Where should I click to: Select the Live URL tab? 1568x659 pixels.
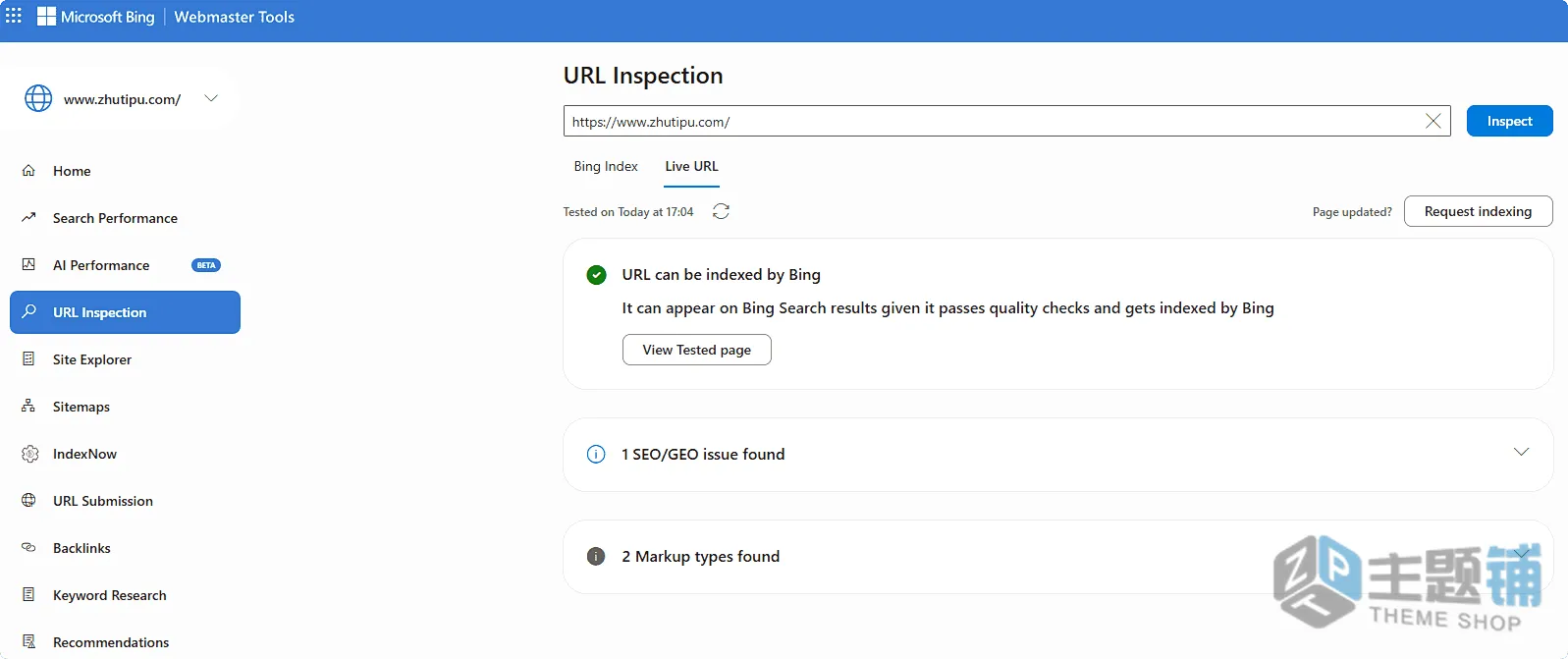[691, 166]
